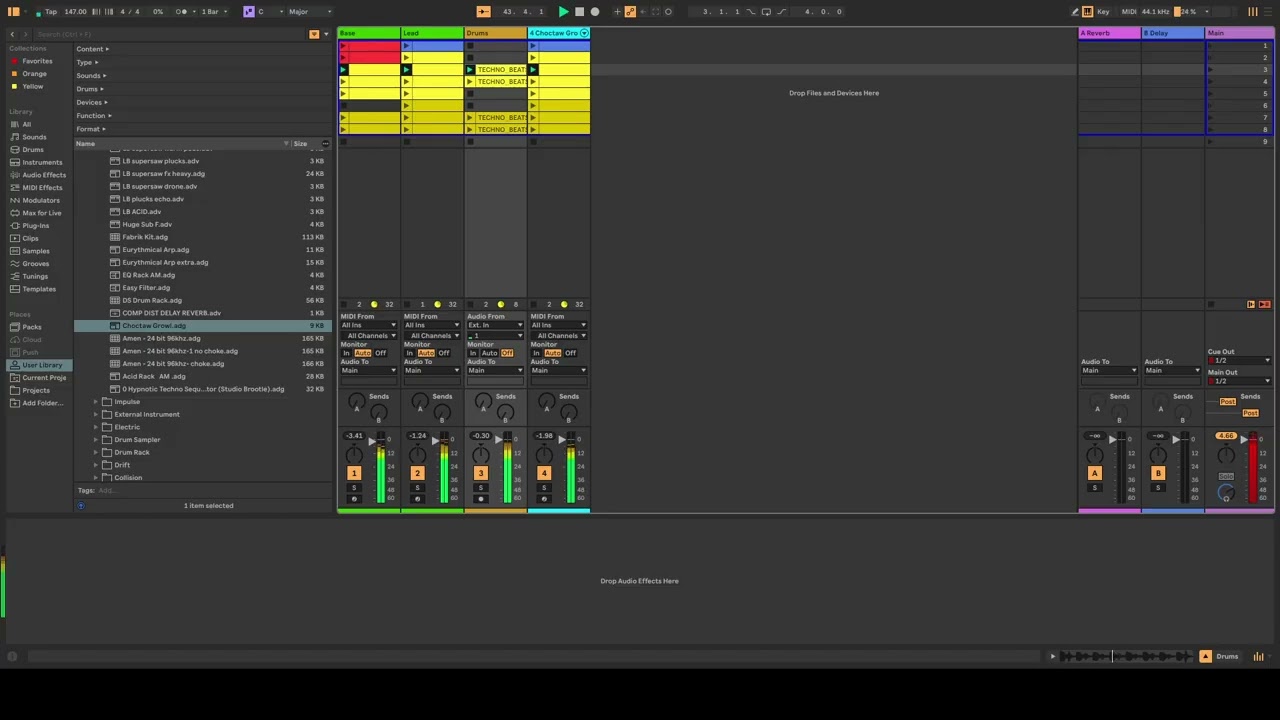Toggle MIDI map mode
The image size is (1280, 720).
pyautogui.click(x=1129, y=12)
